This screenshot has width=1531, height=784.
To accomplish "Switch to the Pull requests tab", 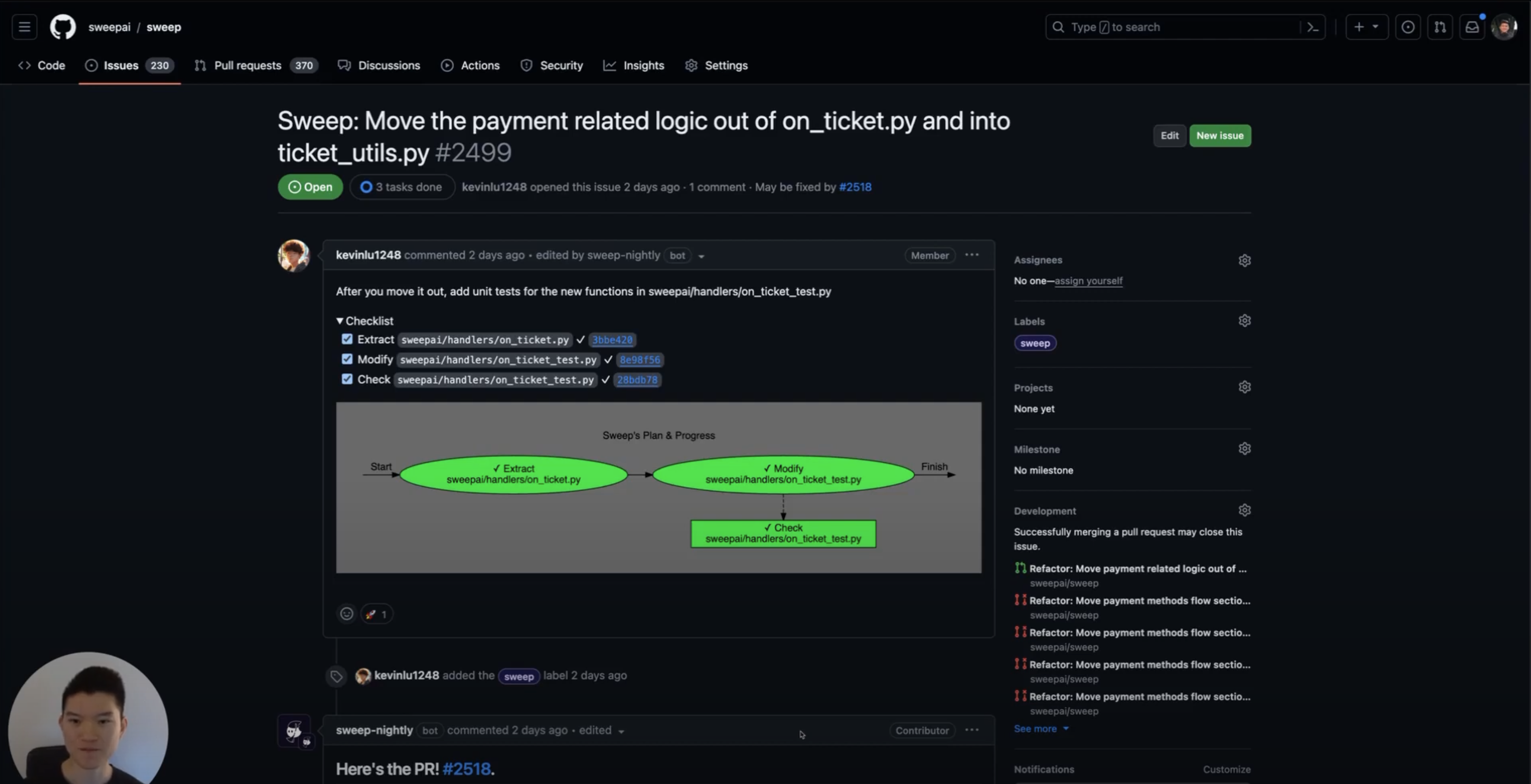I will pyautogui.click(x=247, y=65).
